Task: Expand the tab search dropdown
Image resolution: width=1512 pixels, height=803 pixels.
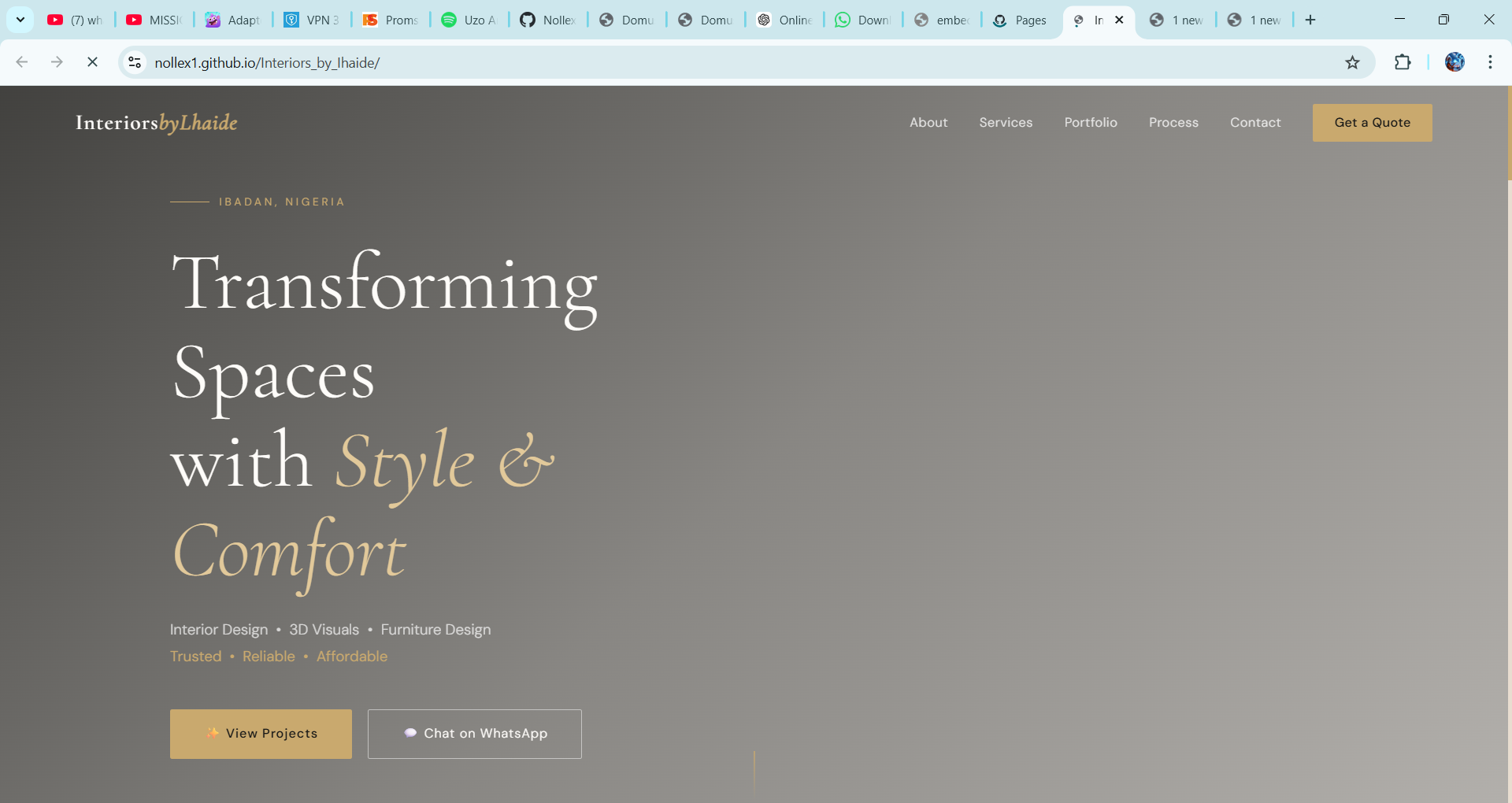Action: (20, 20)
